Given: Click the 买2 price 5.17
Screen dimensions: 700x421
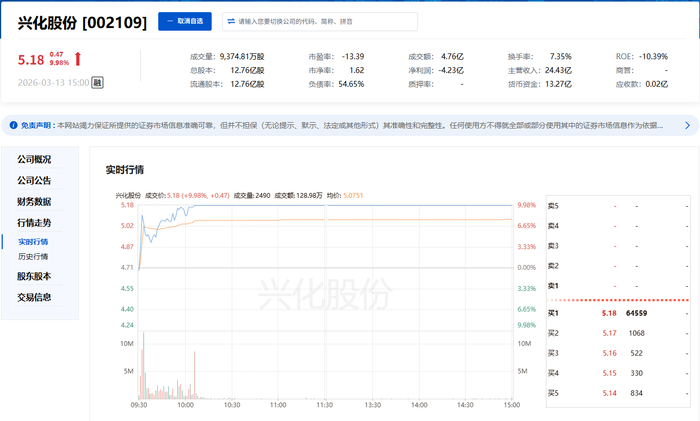Looking at the screenshot, I should click(609, 333).
